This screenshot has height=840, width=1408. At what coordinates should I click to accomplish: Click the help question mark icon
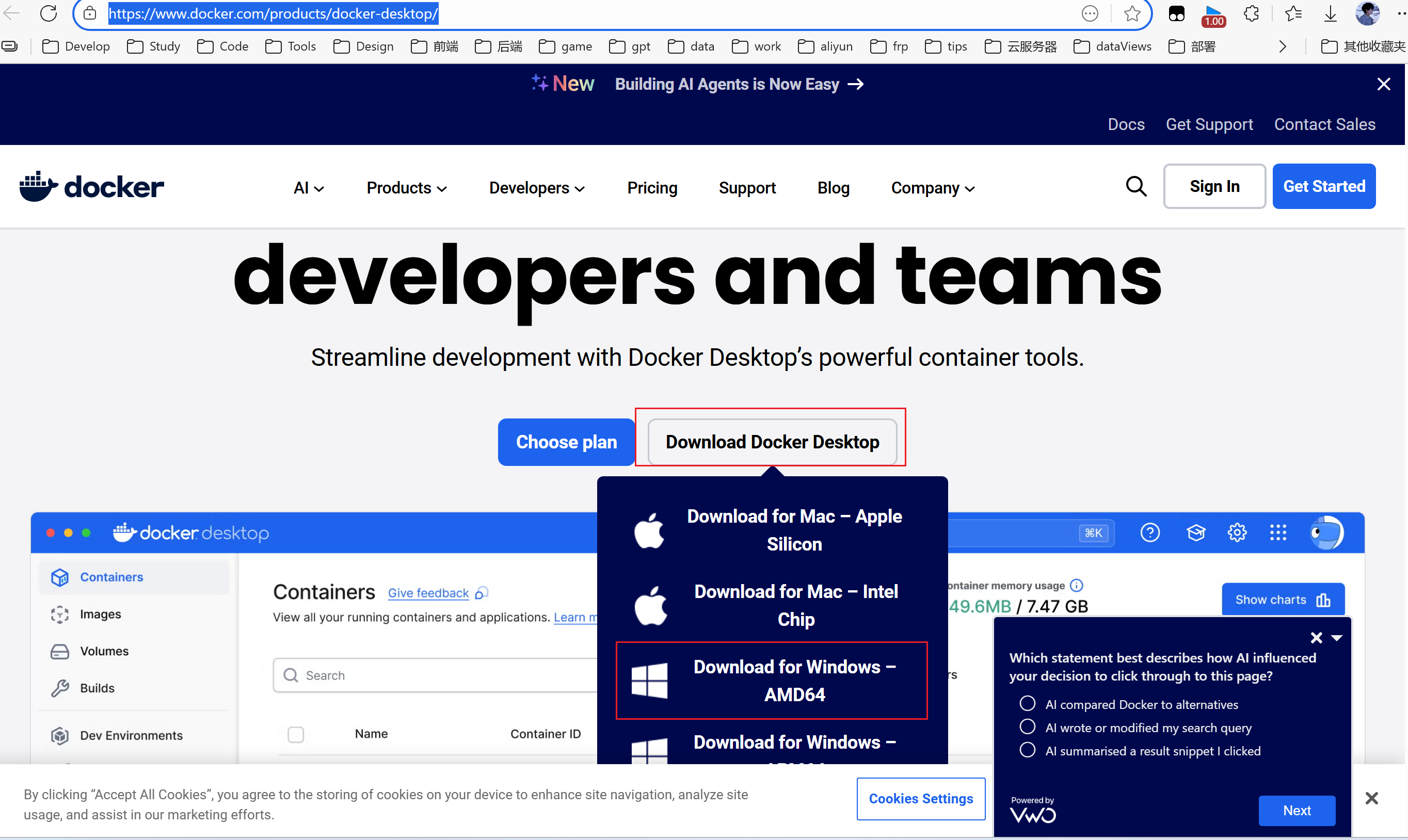point(1150,532)
